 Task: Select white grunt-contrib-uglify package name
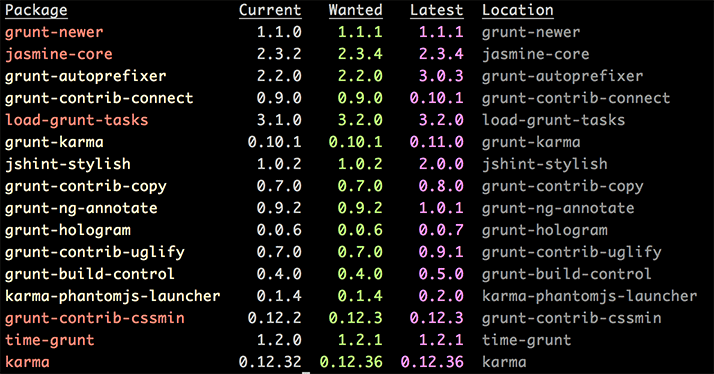(x=95, y=252)
